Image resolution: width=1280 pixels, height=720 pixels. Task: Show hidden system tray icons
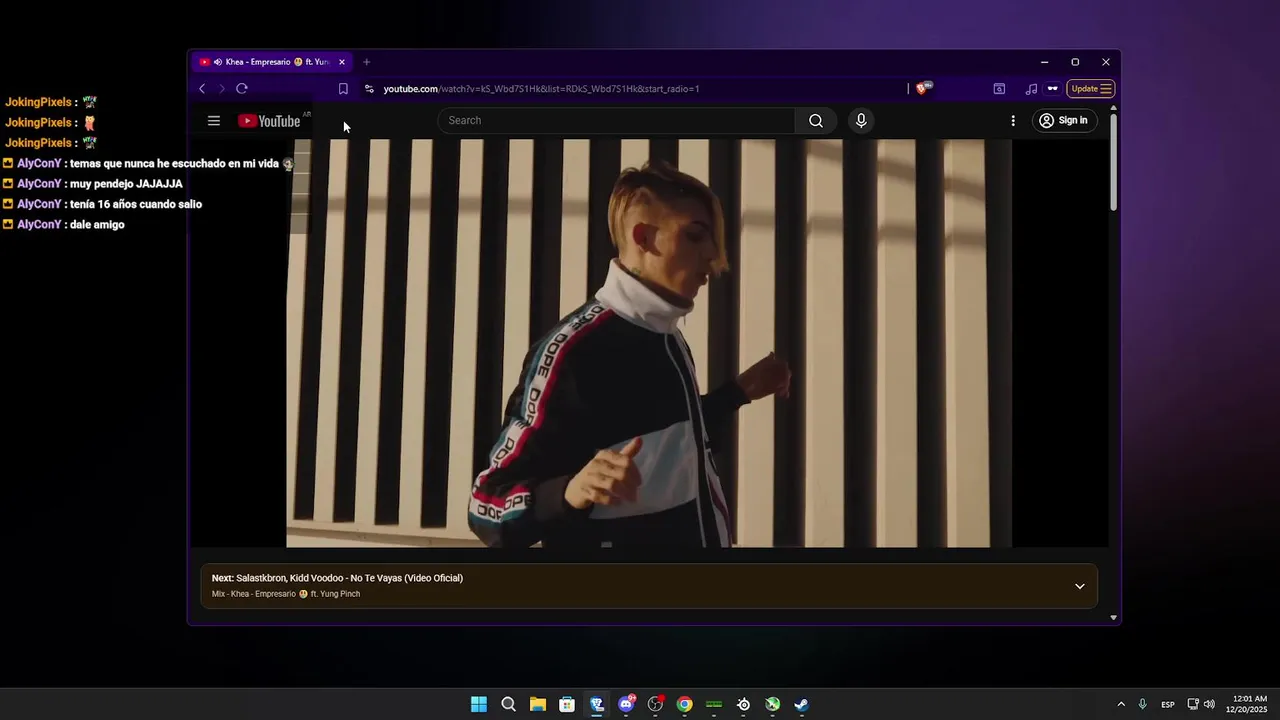click(1121, 704)
